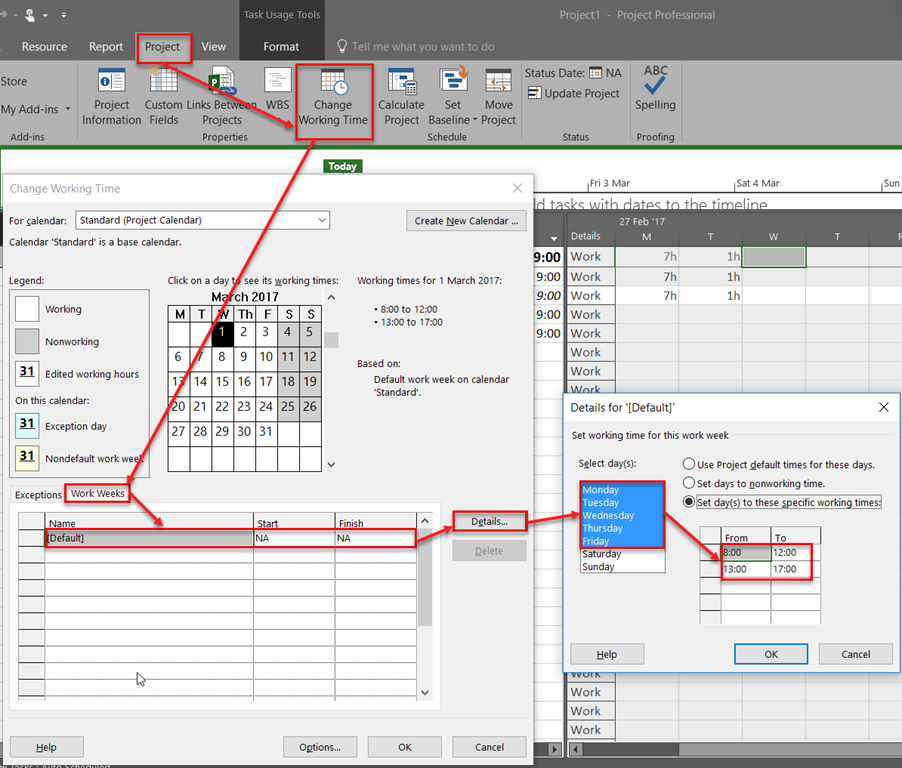Run the Spelling checker
902x768 pixels.
655,95
